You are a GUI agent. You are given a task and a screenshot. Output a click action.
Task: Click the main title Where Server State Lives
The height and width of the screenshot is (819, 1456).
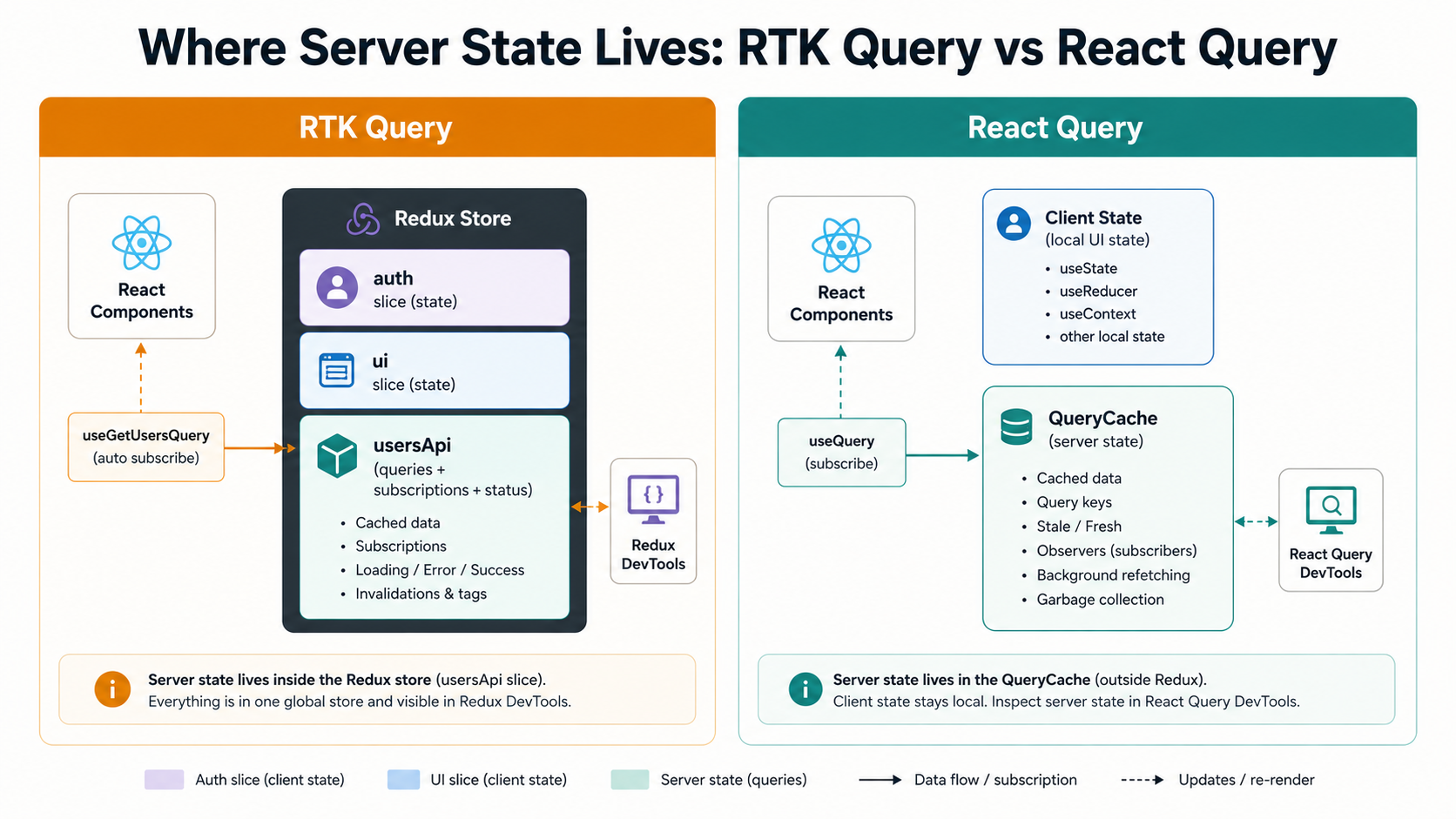pyautogui.click(x=737, y=49)
